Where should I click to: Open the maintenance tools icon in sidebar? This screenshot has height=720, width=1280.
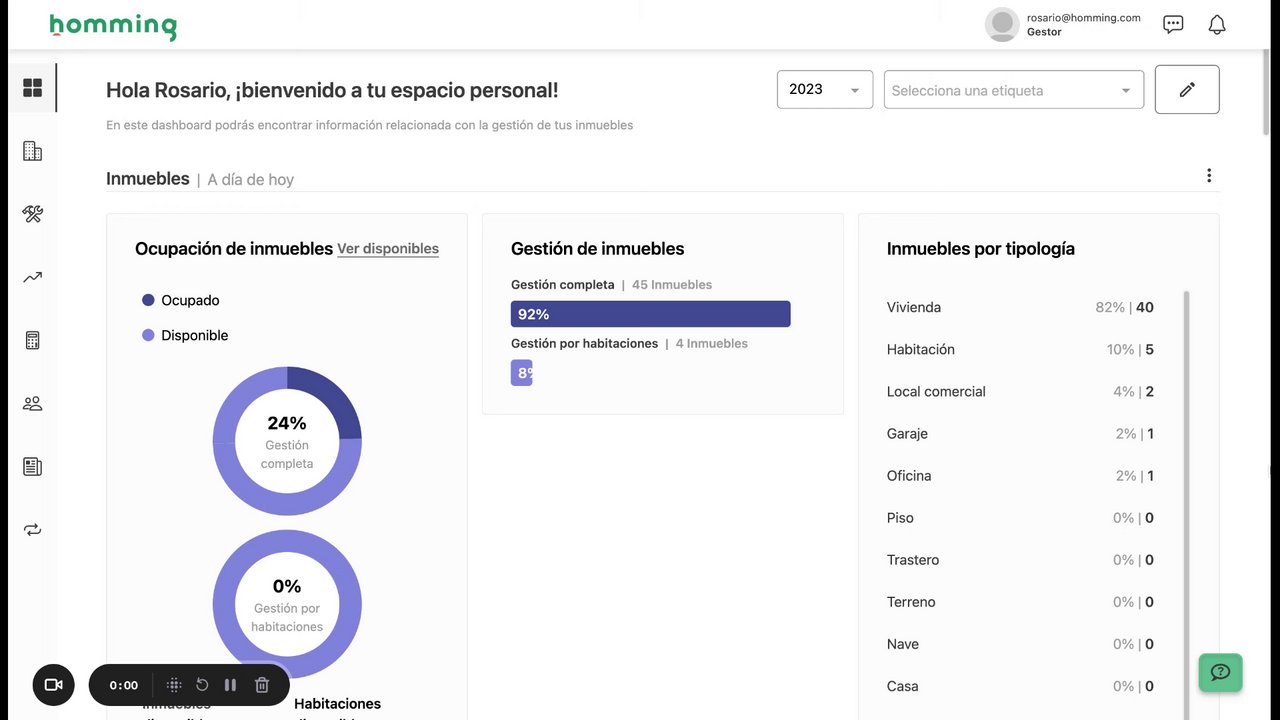coord(33,214)
